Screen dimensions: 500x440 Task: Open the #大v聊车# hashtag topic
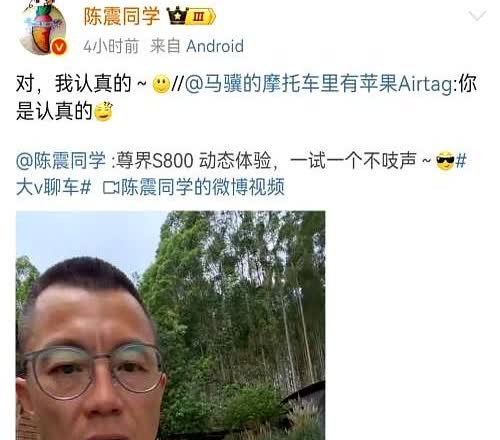point(53,187)
